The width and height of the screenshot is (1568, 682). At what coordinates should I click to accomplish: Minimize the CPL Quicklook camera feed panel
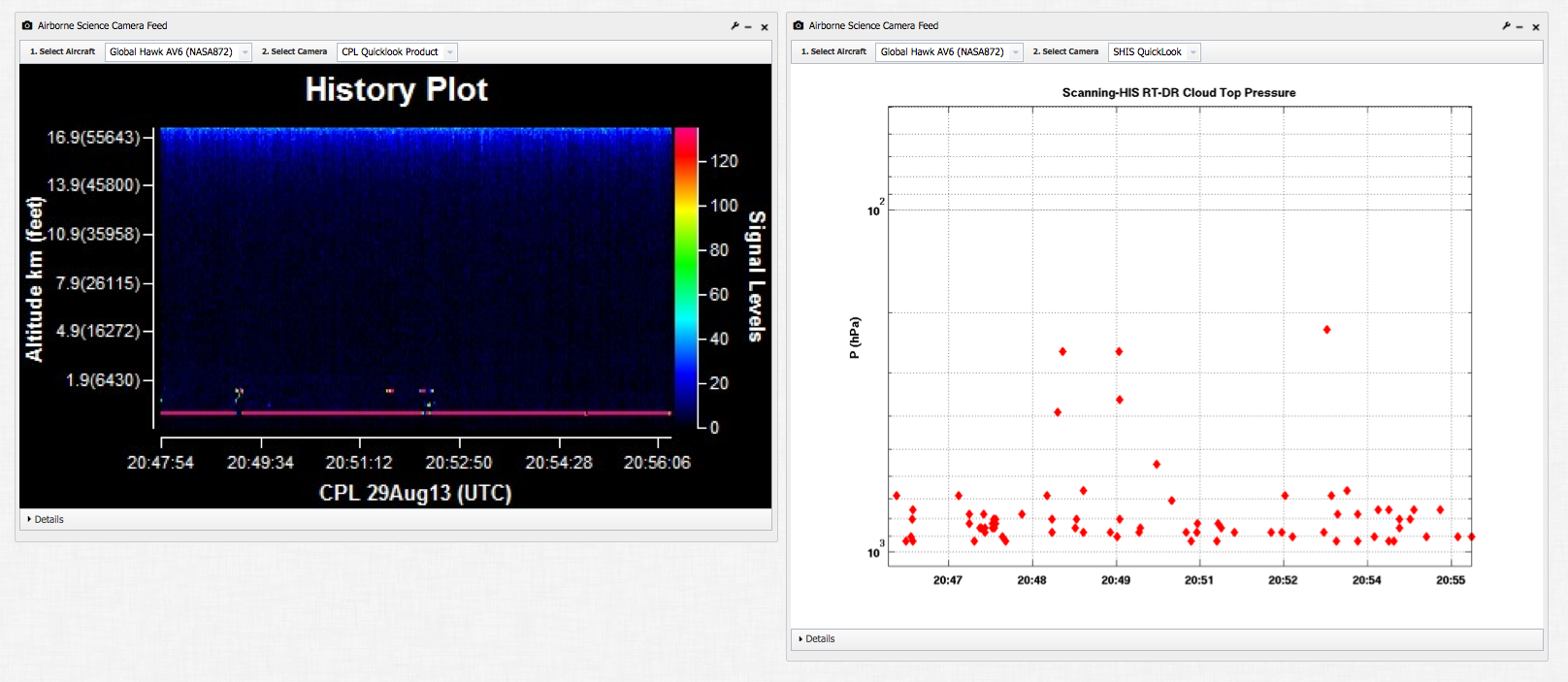pyautogui.click(x=748, y=27)
